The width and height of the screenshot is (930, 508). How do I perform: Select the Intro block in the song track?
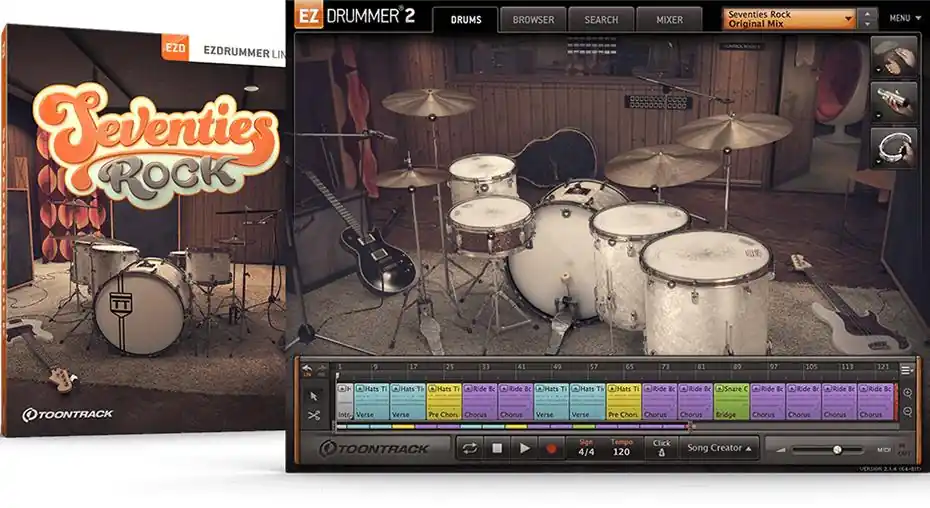point(345,402)
